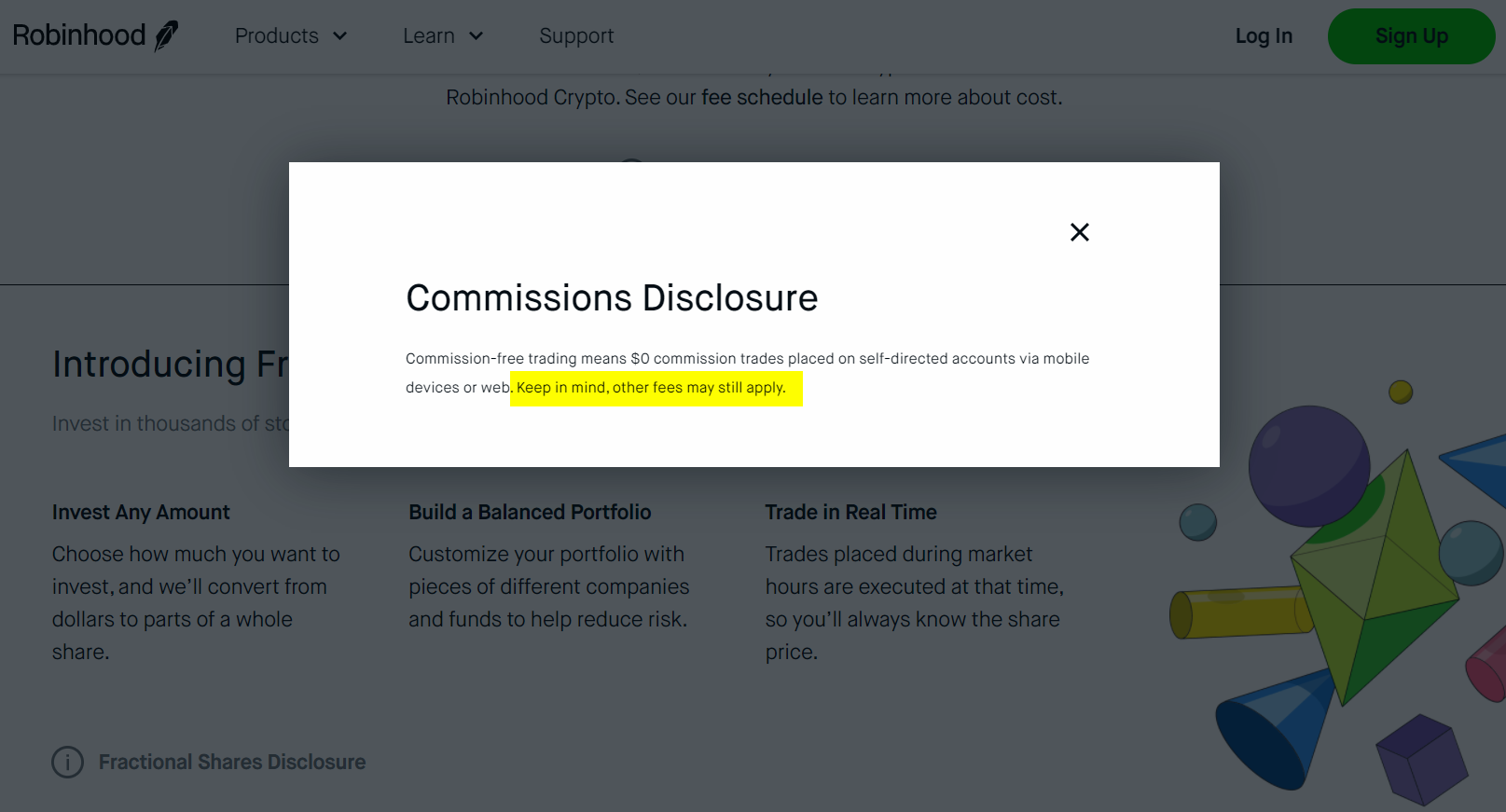The image size is (1506, 812).
Task: Click the Fractional Shares Disclosure info icon
Action: 67,762
